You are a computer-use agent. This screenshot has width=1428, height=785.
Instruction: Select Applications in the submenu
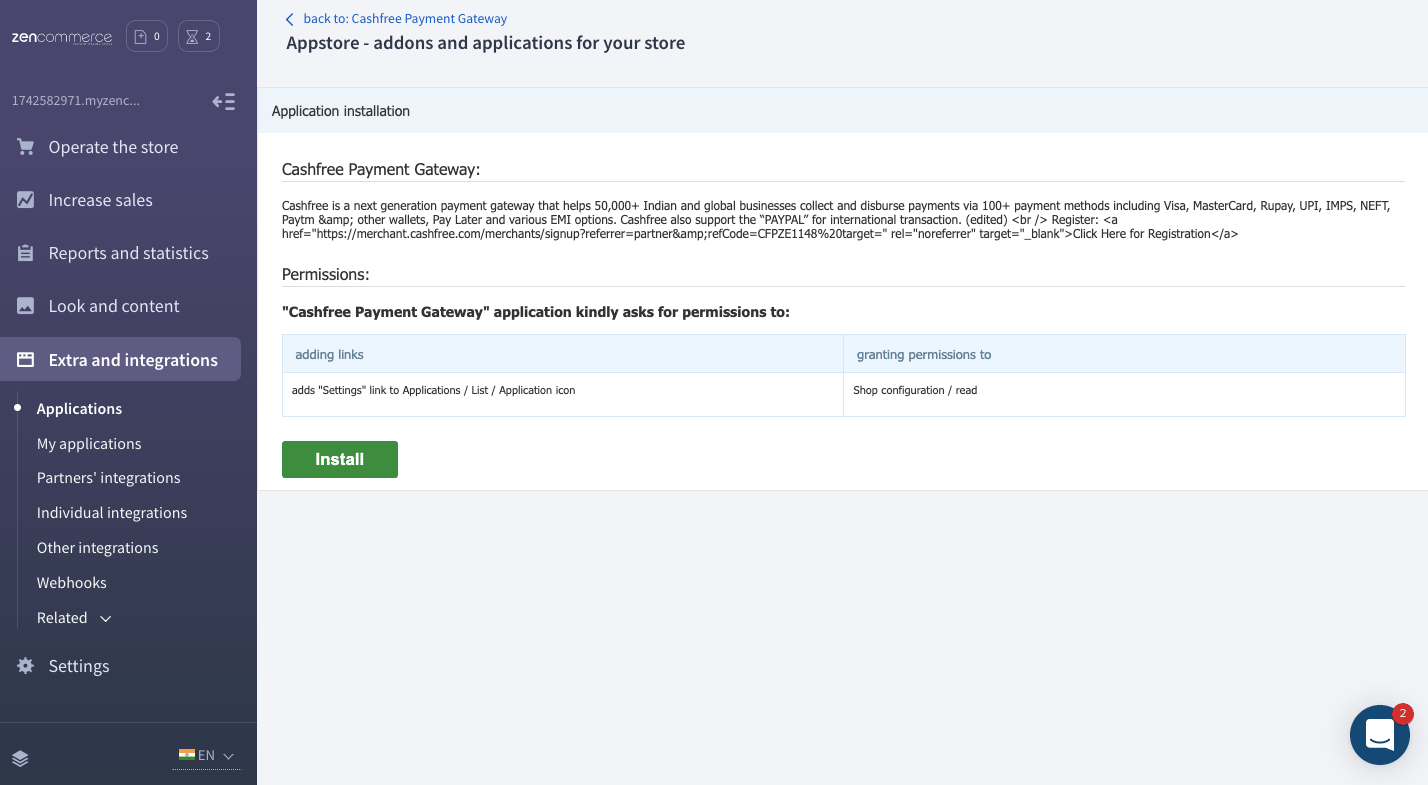pos(79,409)
